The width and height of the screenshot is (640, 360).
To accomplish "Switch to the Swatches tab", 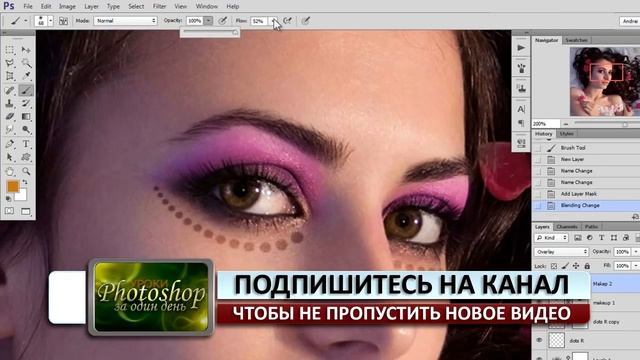I will pyautogui.click(x=576, y=40).
